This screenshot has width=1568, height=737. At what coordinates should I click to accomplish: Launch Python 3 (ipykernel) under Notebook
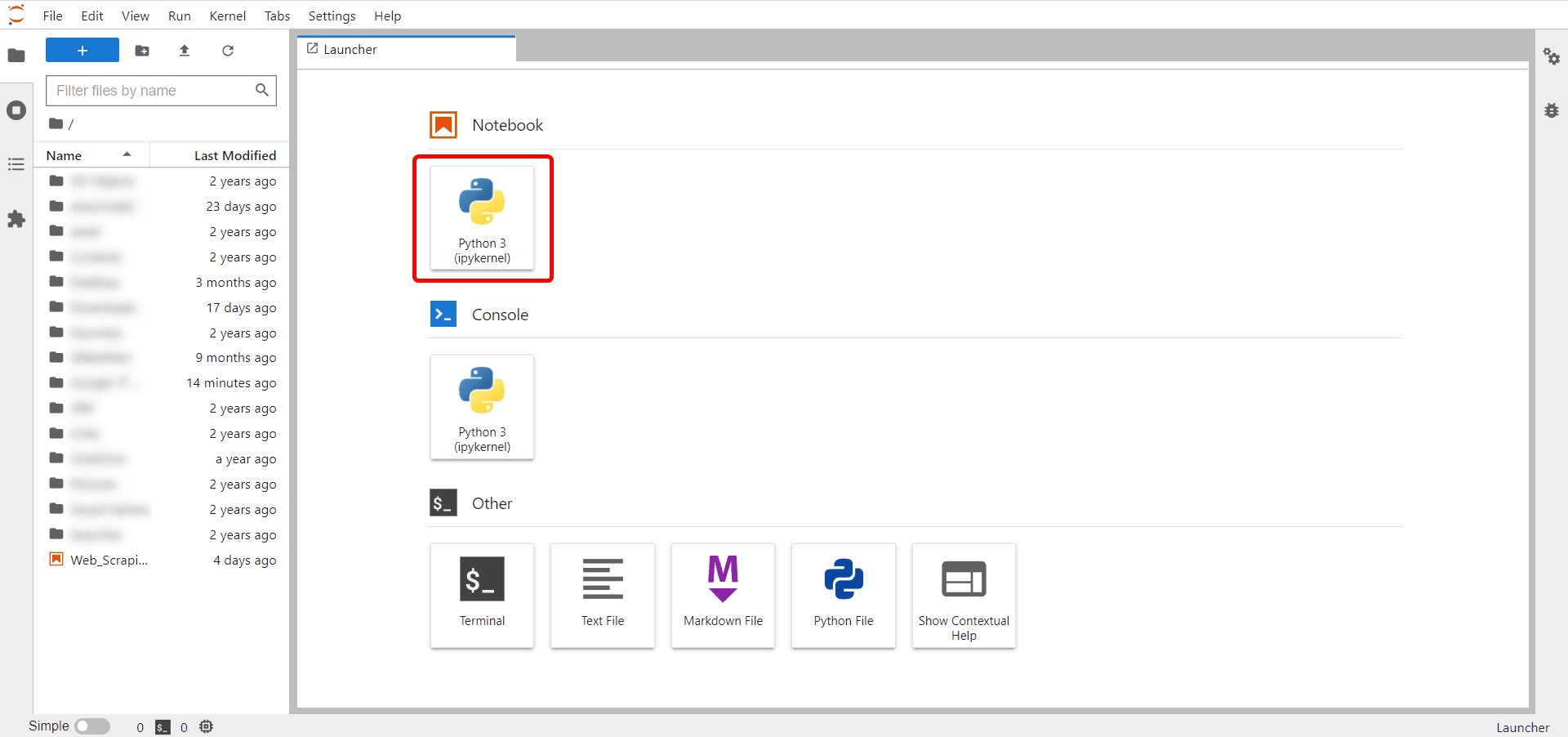point(482,218)
